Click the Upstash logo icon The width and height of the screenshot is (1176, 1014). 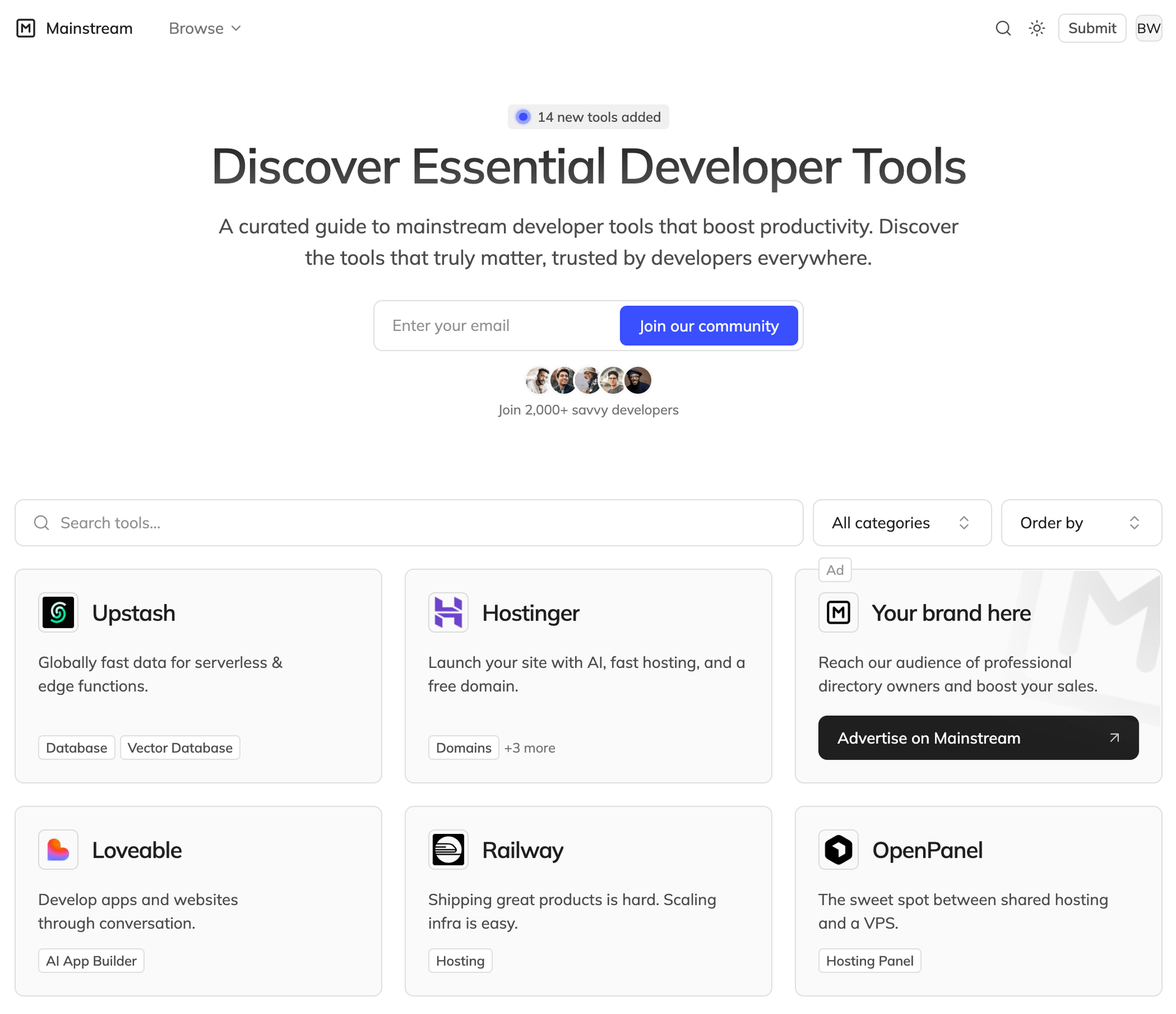58,612
